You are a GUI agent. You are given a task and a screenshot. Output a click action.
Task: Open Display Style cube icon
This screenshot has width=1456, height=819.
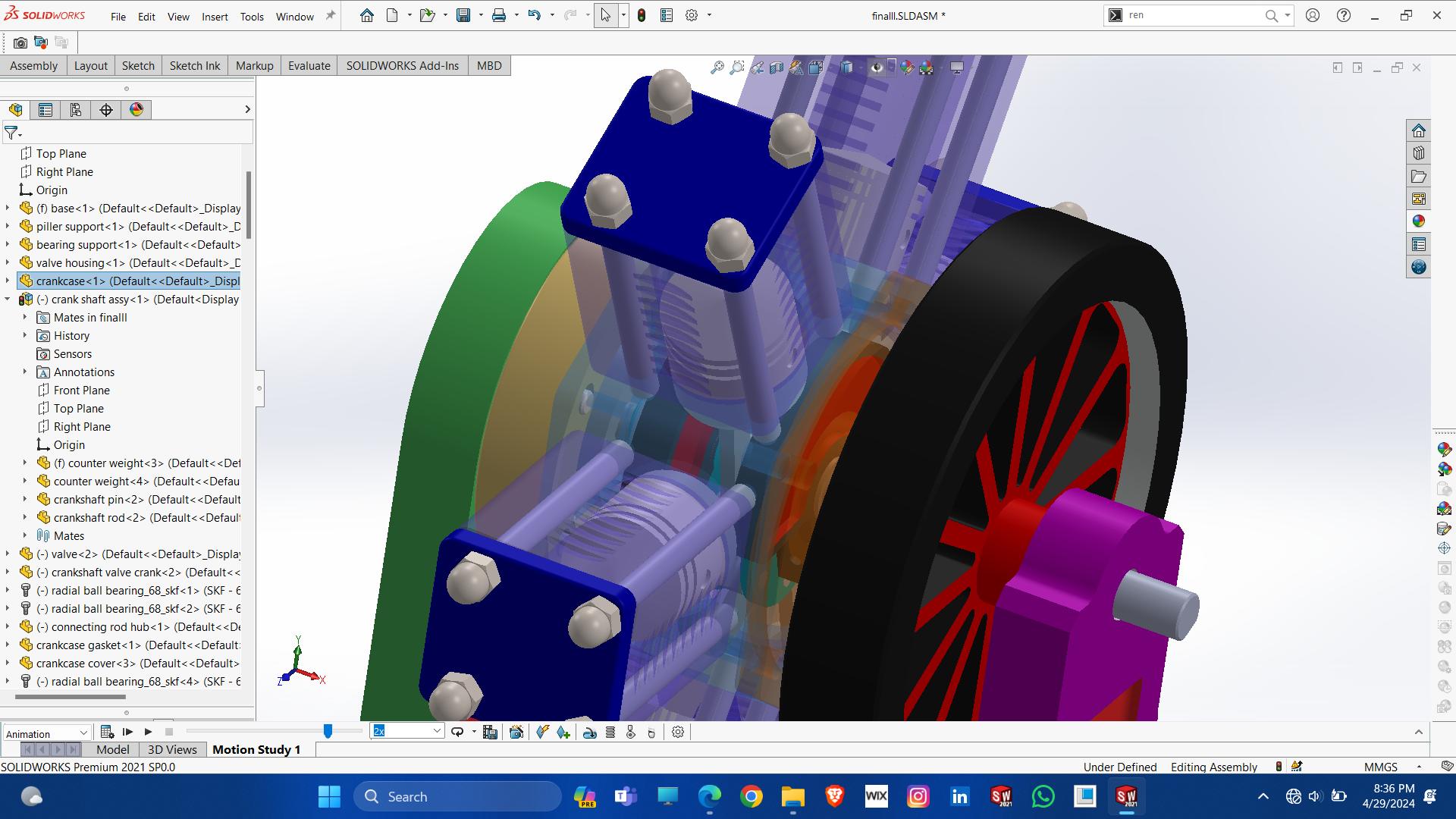click(846, 67)
